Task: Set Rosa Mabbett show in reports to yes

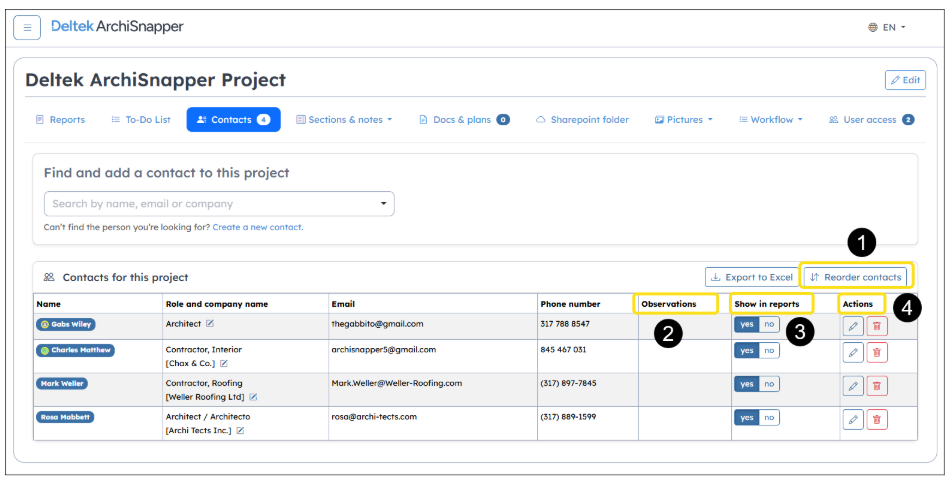Action: [x=746, y=417]
